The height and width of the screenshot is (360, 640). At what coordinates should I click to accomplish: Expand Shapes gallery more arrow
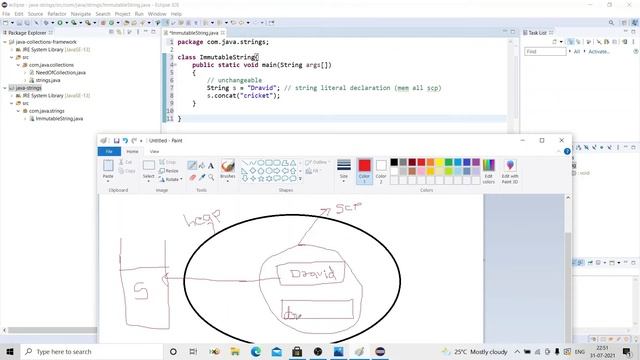(300, 179)
